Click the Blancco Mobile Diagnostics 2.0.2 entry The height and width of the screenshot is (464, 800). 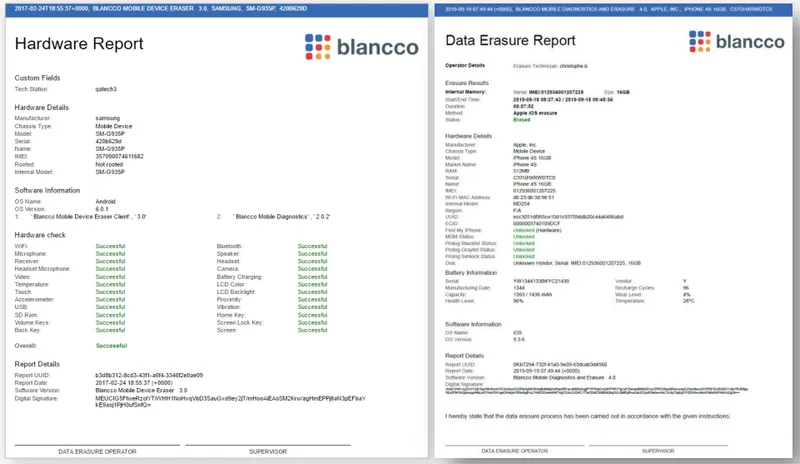(282, 217)
